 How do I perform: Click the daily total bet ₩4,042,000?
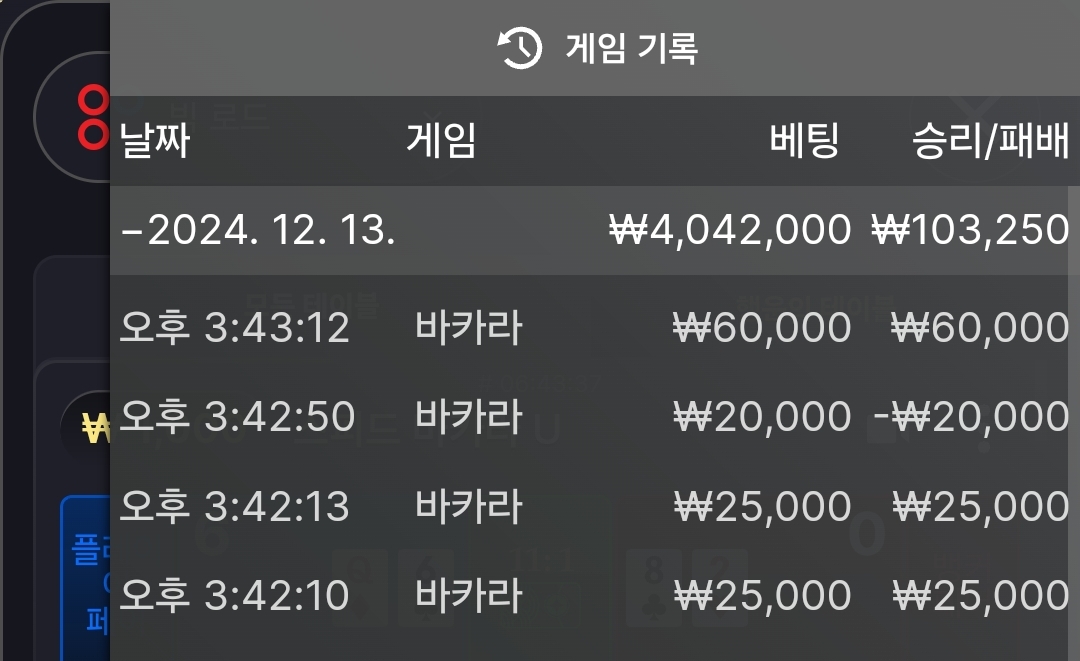[x=730, y=230]
